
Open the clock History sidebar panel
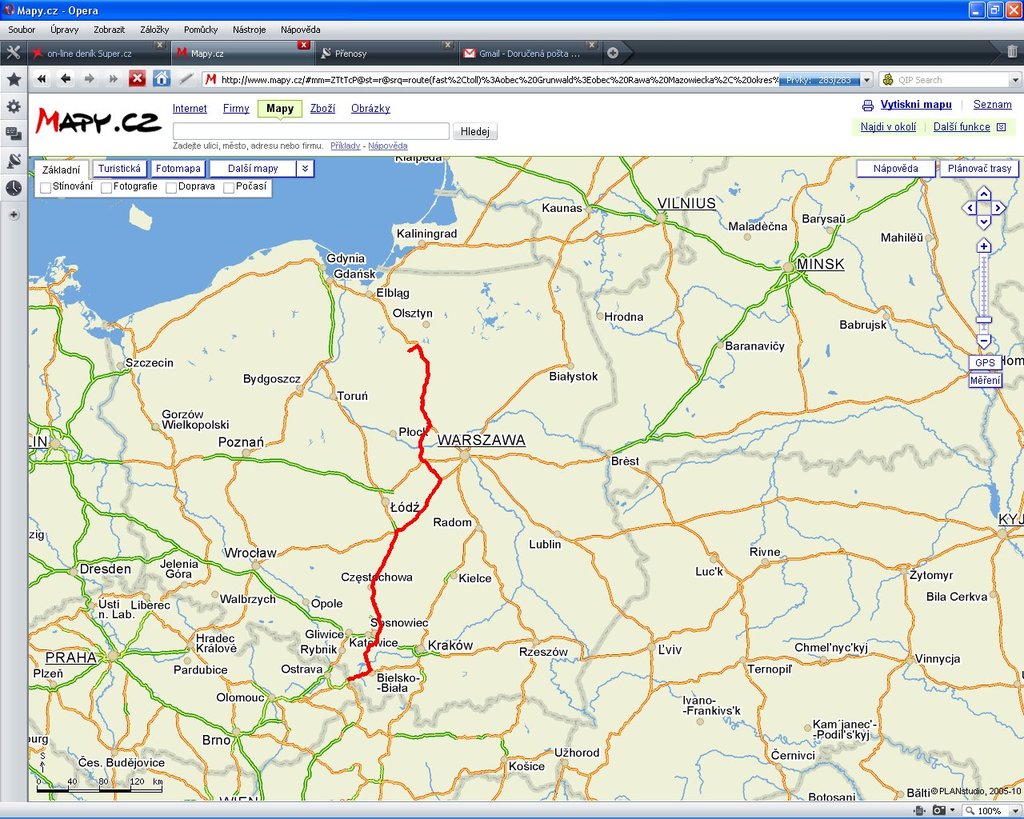(x=14, y=188)
